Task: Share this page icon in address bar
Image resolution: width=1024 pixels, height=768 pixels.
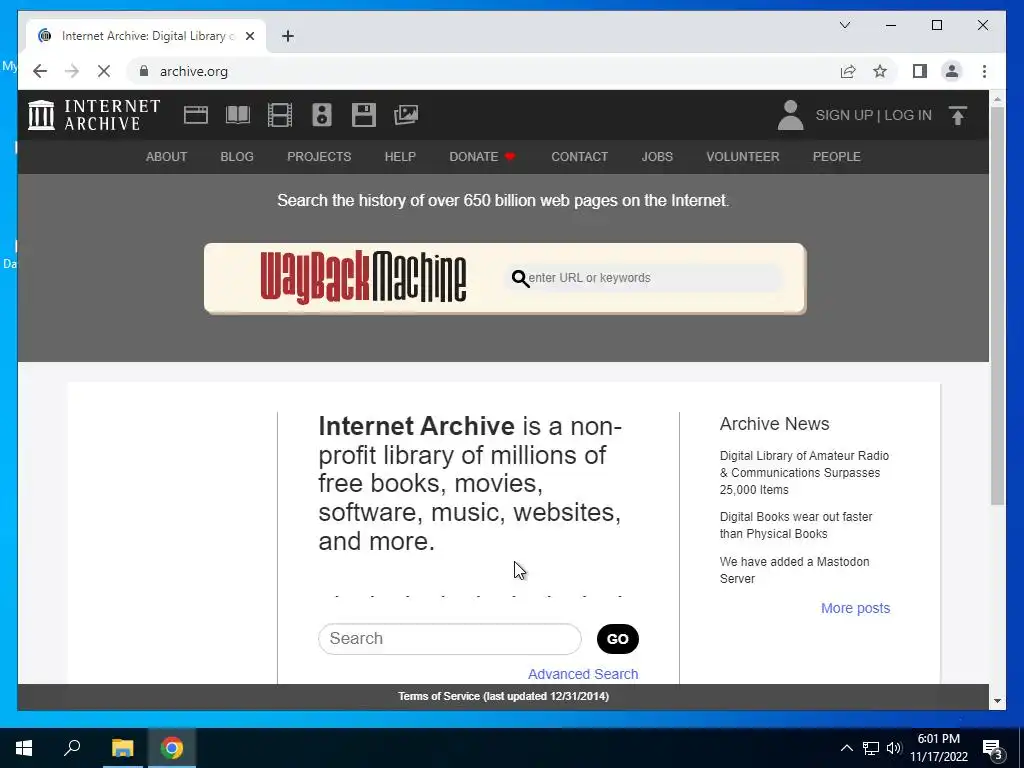Action: [848, 71]
